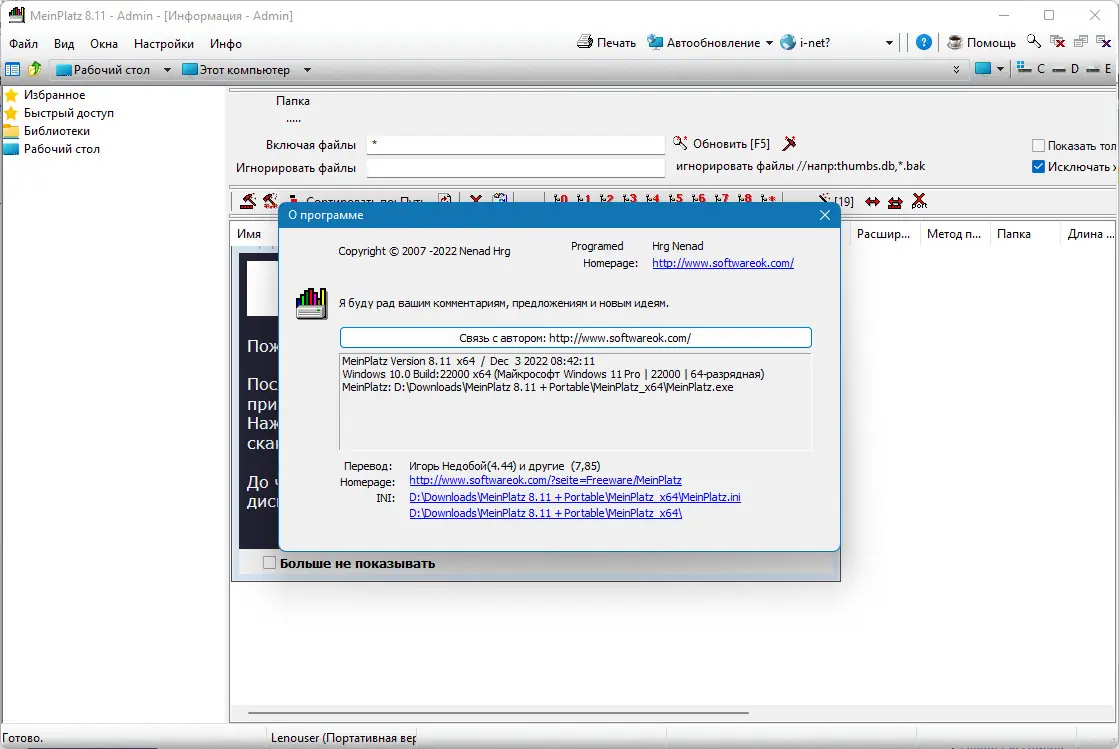Select Быстрый доступ in the sidebar
The height and width of the screenshot is (749, 1119).
69,113
